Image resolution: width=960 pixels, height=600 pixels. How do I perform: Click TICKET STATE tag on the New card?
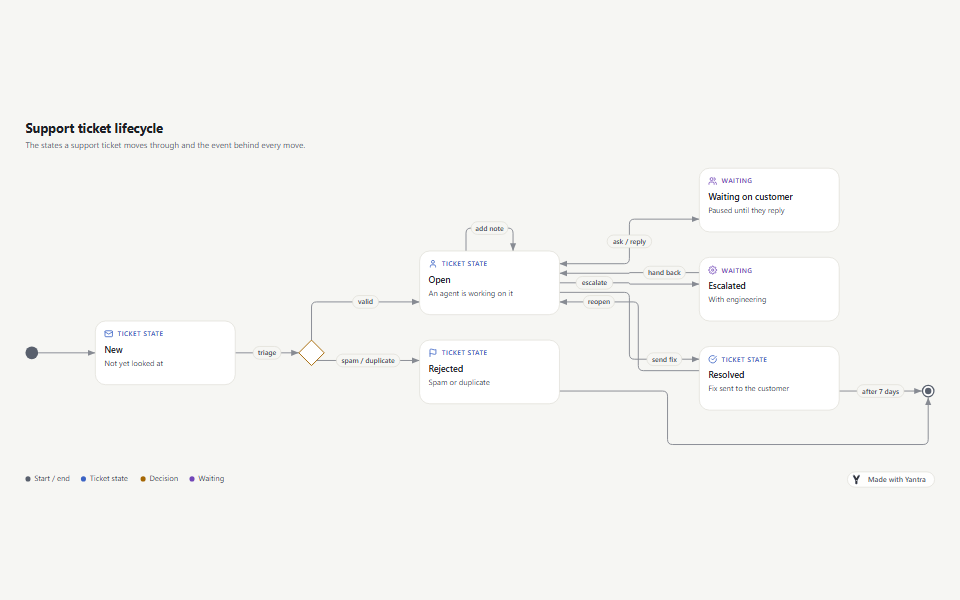tap(140, 334)
